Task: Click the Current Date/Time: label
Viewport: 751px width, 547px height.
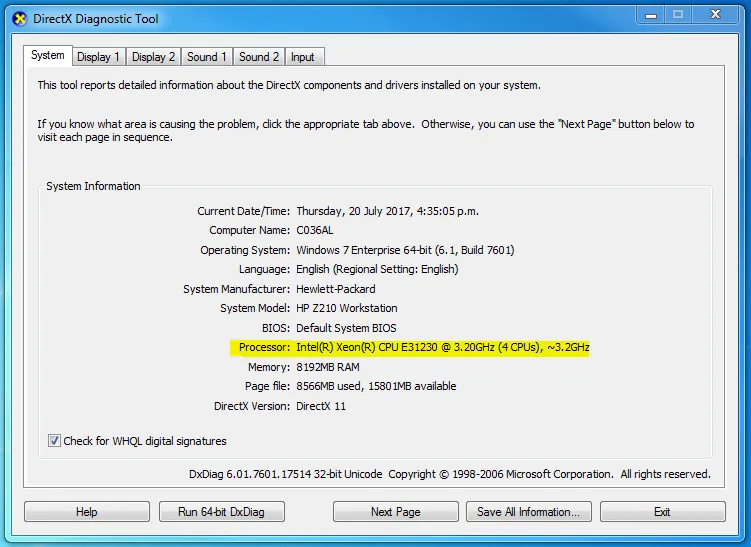Action: click(244, 211)
